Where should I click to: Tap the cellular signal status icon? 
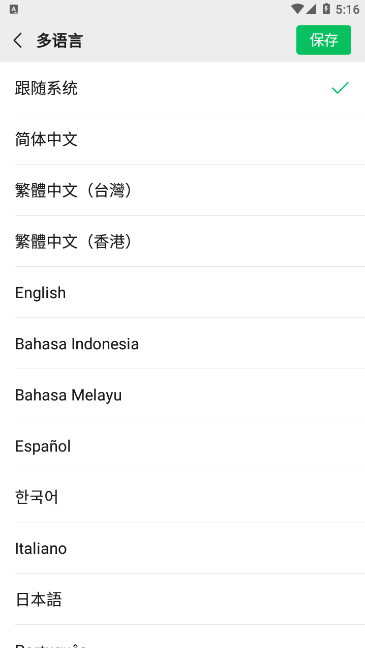311,9
